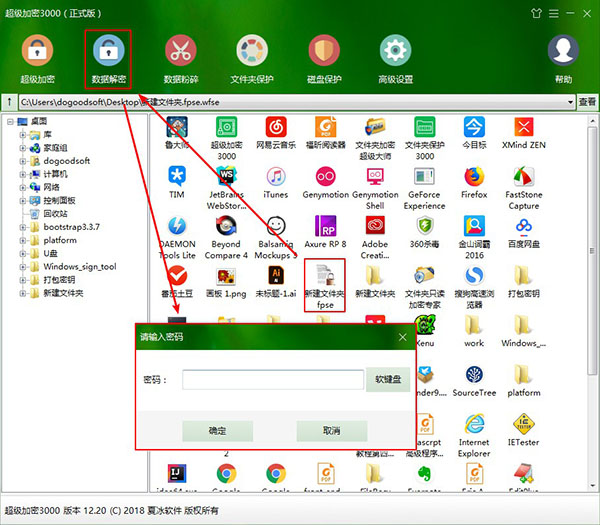
Task: Click the 取消 button
Action: coord(331,431)
